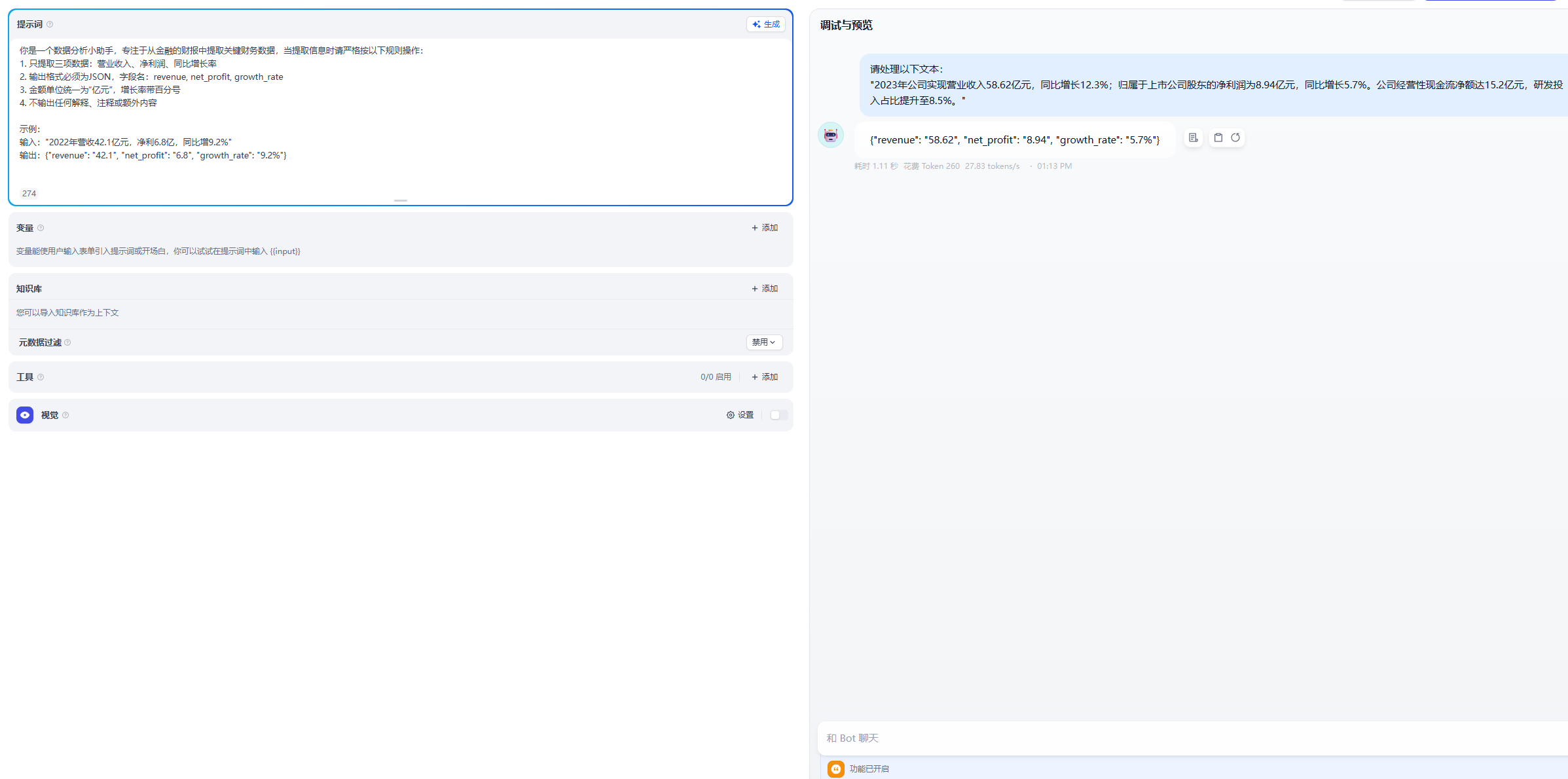Viewport: 1568px width, 779px height.
Task: Click the help icon next to 提示词
Action: pos(50,24)
